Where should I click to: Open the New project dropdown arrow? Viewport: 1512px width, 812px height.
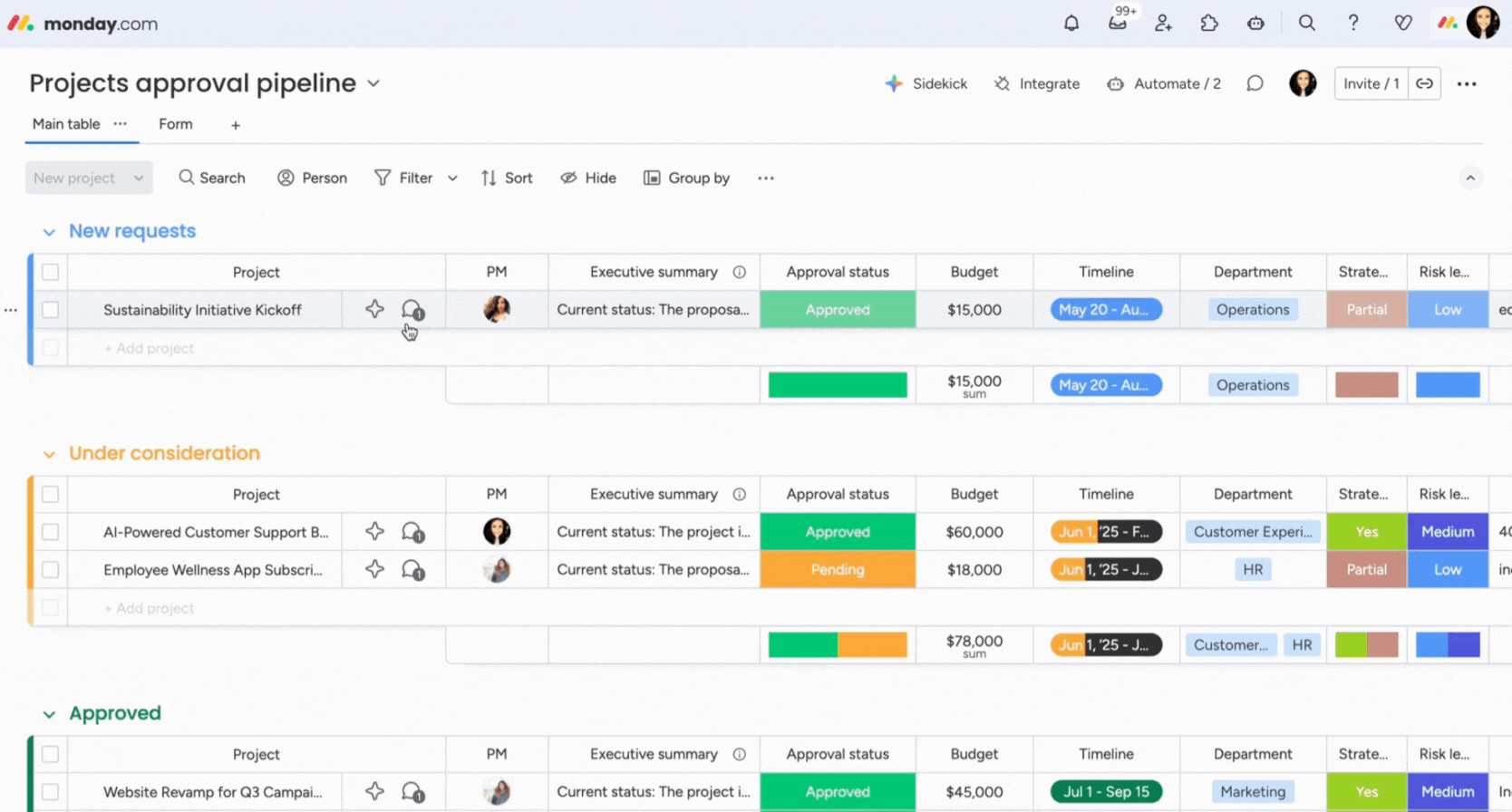tap(139, 178)
